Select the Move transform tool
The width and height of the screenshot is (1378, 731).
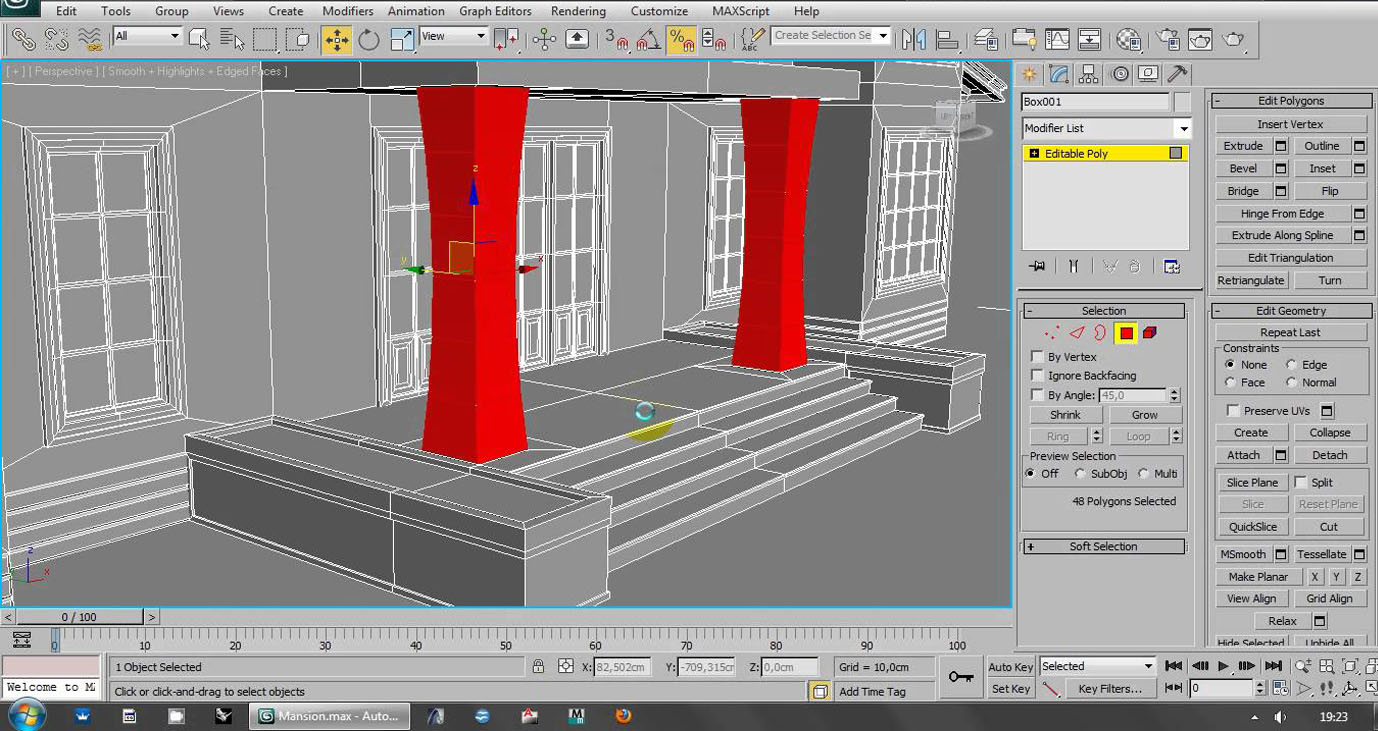336,39
